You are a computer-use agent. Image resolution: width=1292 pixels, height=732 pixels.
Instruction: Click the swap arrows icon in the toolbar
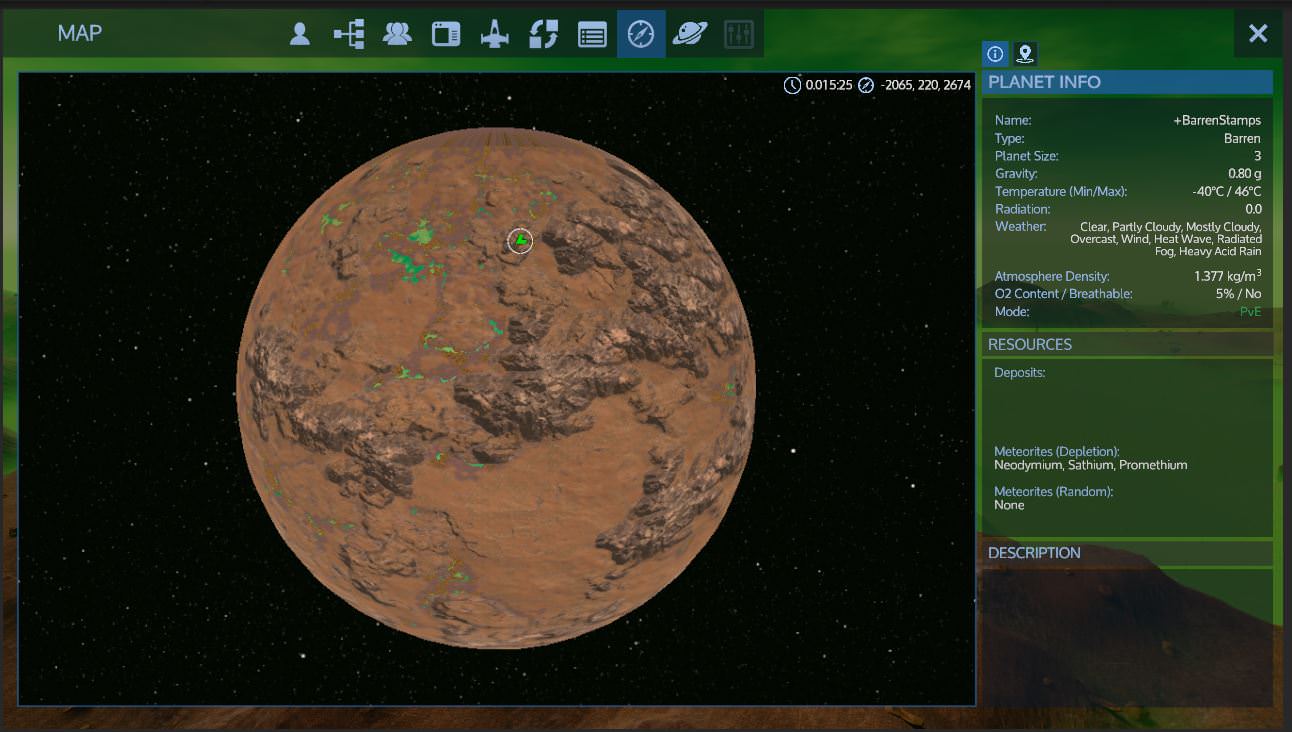(543, 34)
